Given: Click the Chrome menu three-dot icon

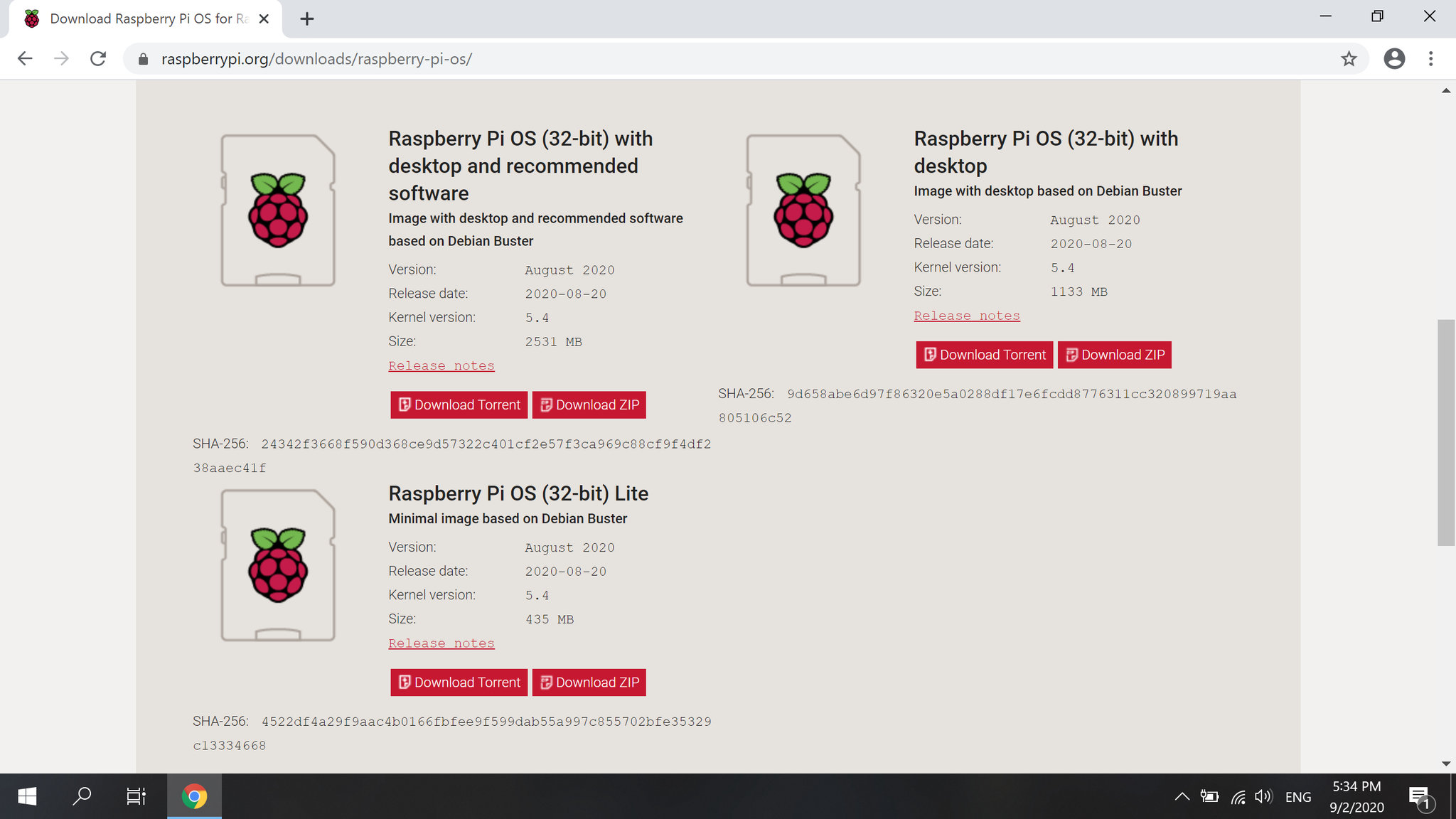Looking at the screenshot, I should [1431, 58].
